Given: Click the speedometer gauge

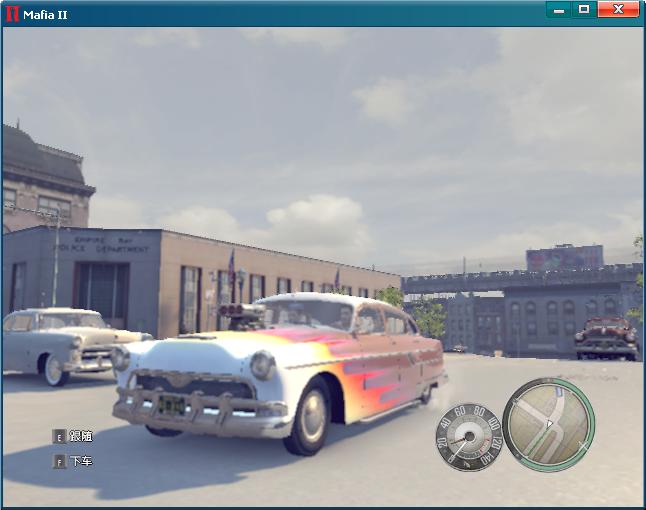Looking at the screenshot, I should click(468, 437).
